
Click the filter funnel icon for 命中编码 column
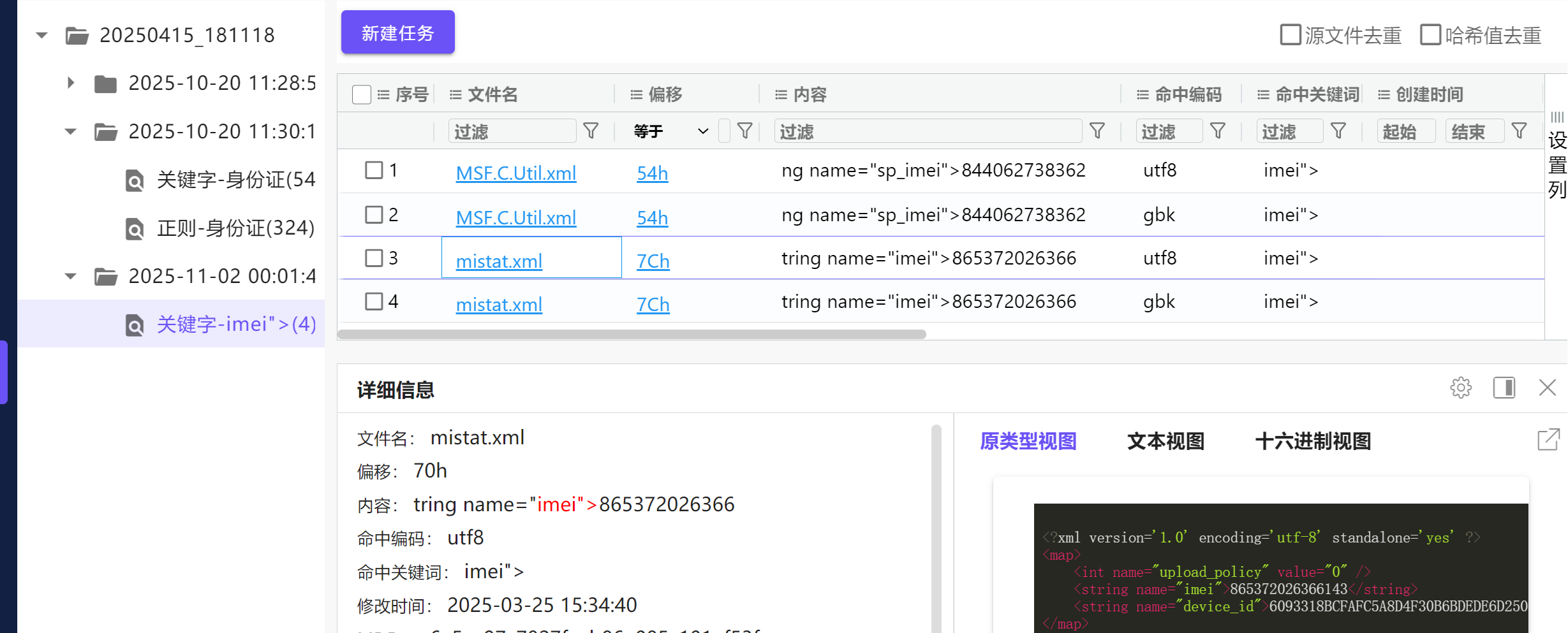pos(1217,131)
